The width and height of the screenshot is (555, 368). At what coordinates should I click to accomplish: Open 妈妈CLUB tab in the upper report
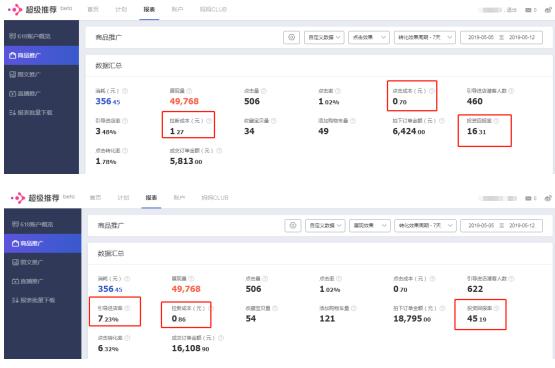pyautogui.click(x=213, y=9)
